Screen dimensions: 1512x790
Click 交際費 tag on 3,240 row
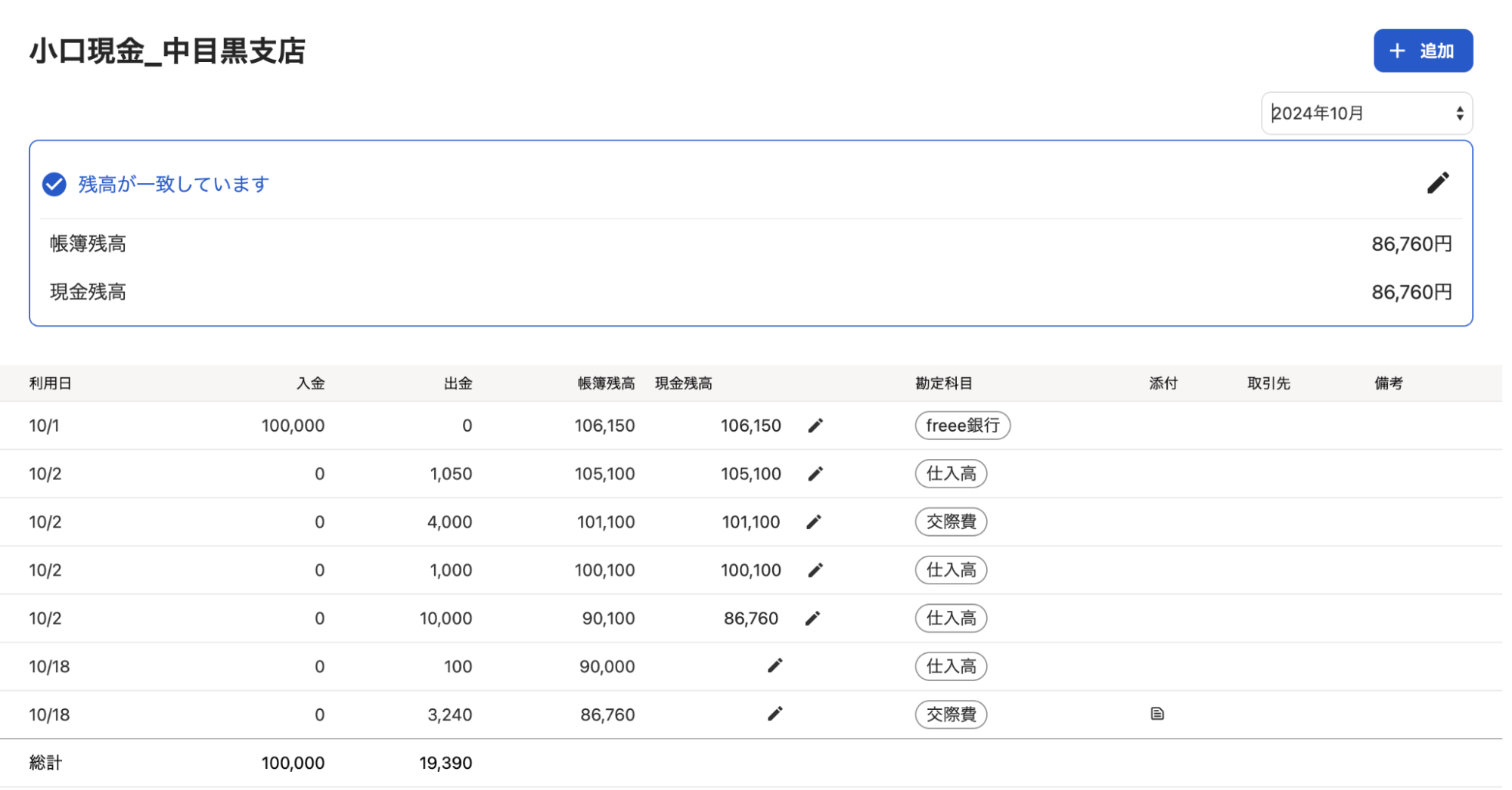point(951,714)
